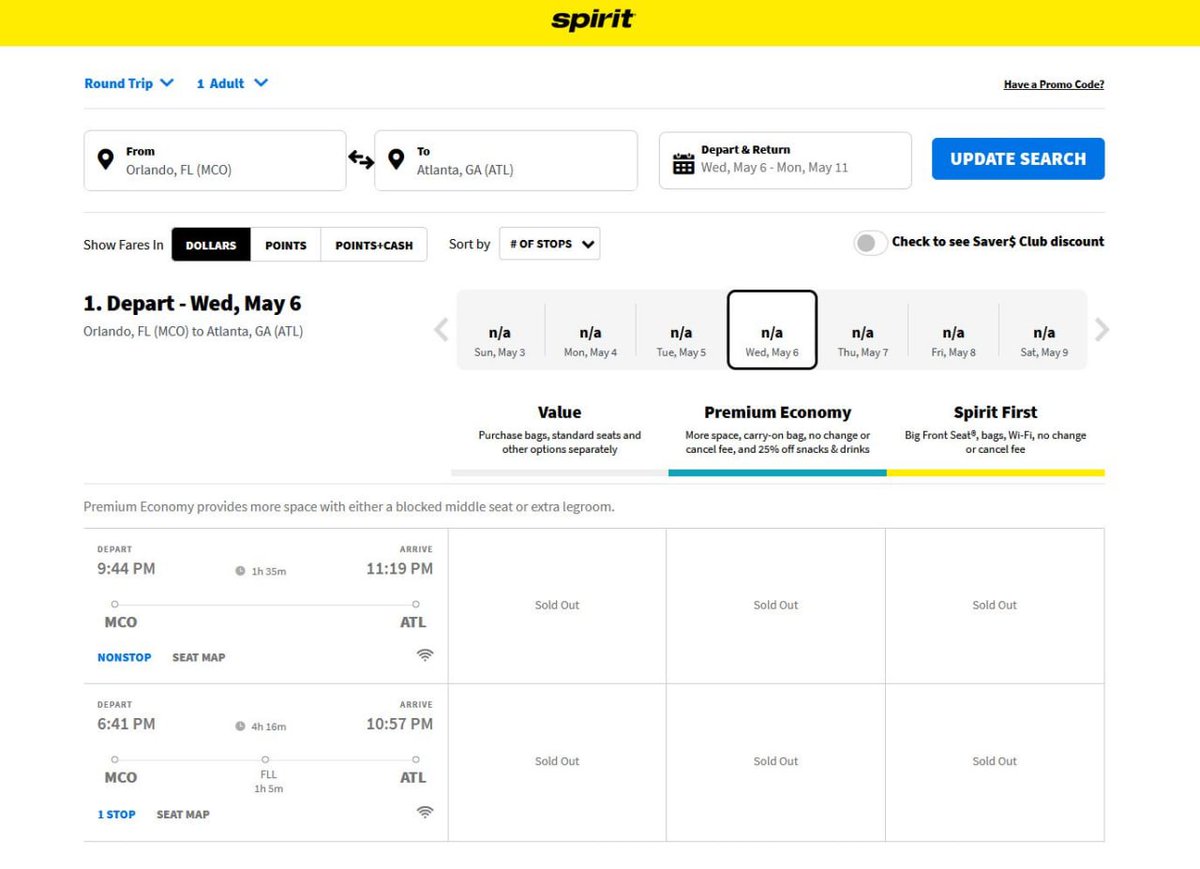
Task: Open the 1 Adult passenger dropdown
Action: point(232,83)
